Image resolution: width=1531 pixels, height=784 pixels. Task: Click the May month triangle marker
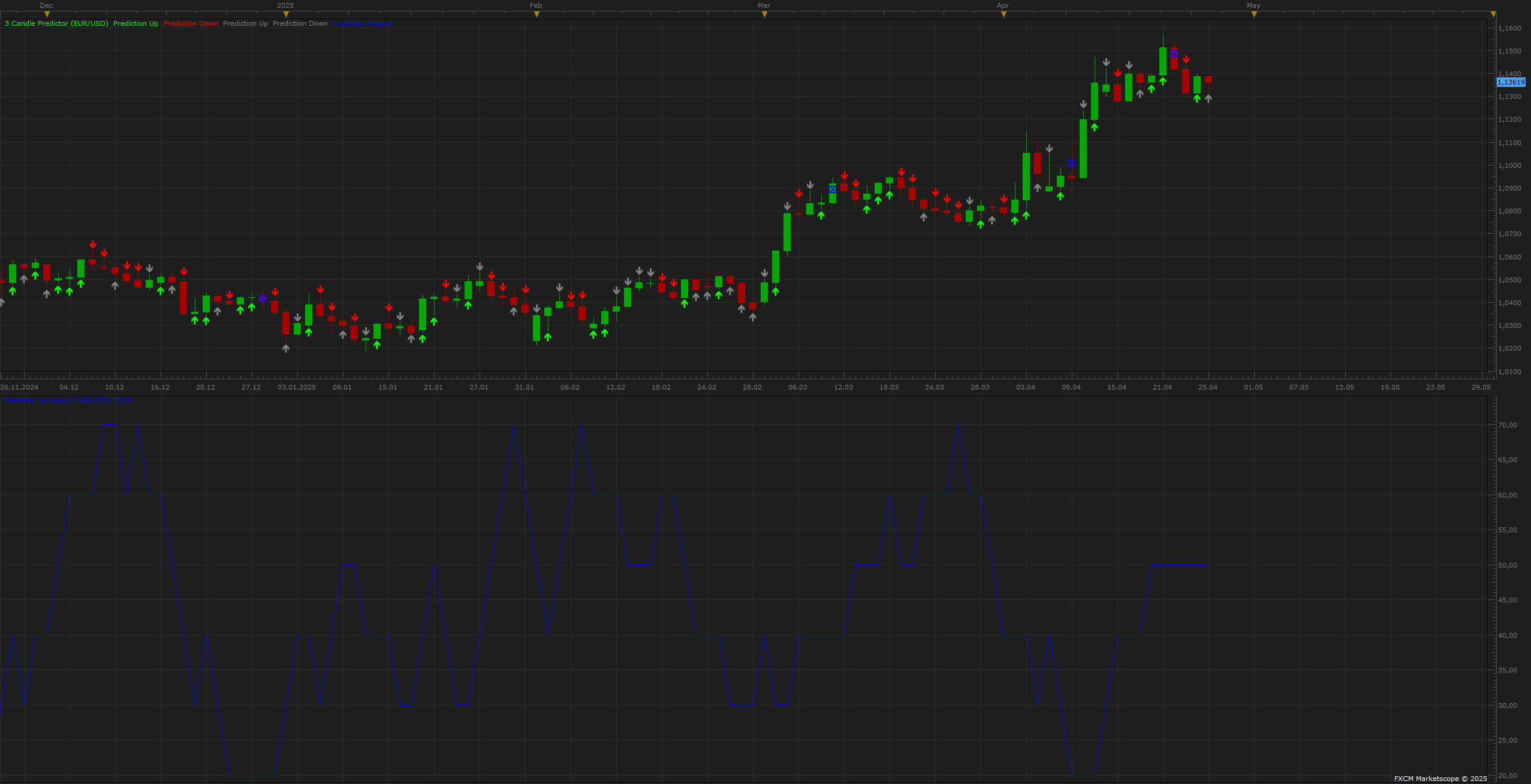coord(1254,14)
